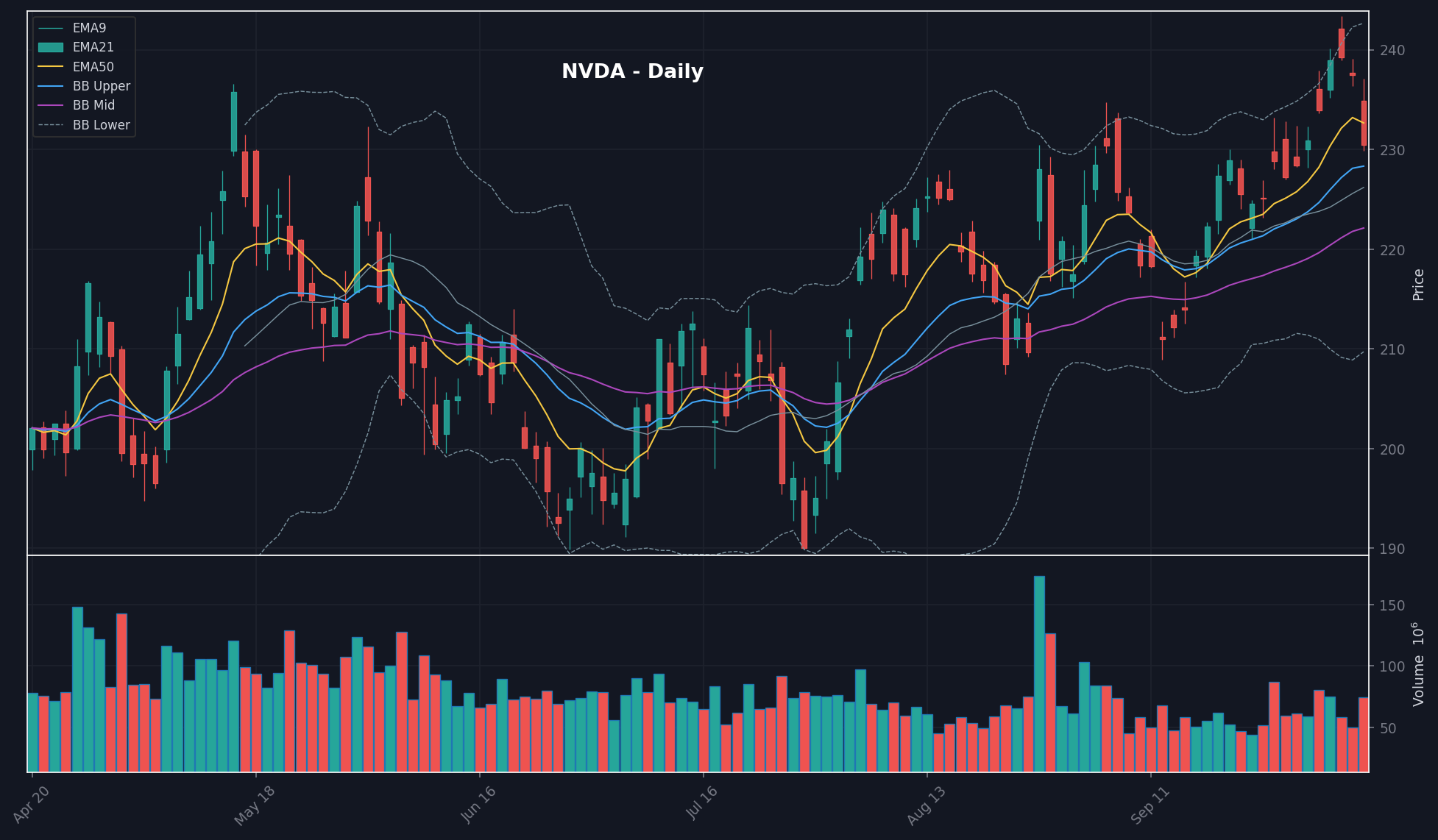This screenshot has height=840, width=1438.
Task: Click the Price axis title
Action: pos(1418,285)
